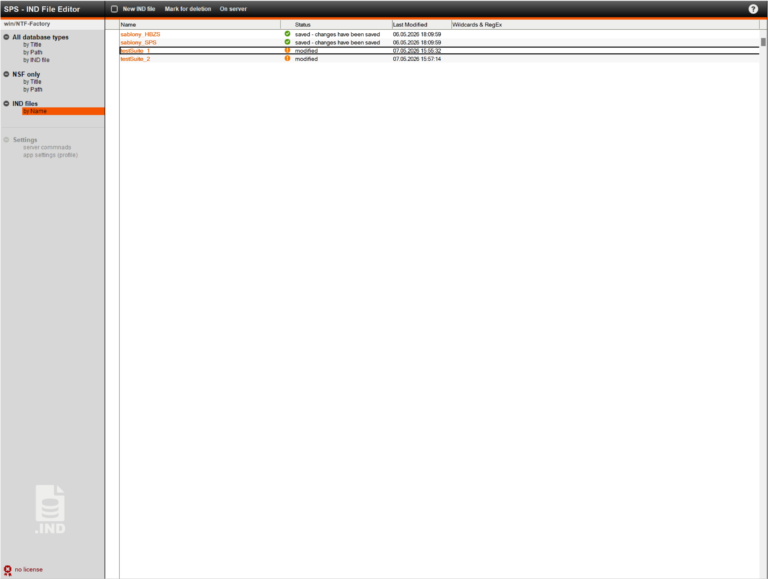Click the no license ribbon icon
This screenshot has height=579, width=768.
7,570
